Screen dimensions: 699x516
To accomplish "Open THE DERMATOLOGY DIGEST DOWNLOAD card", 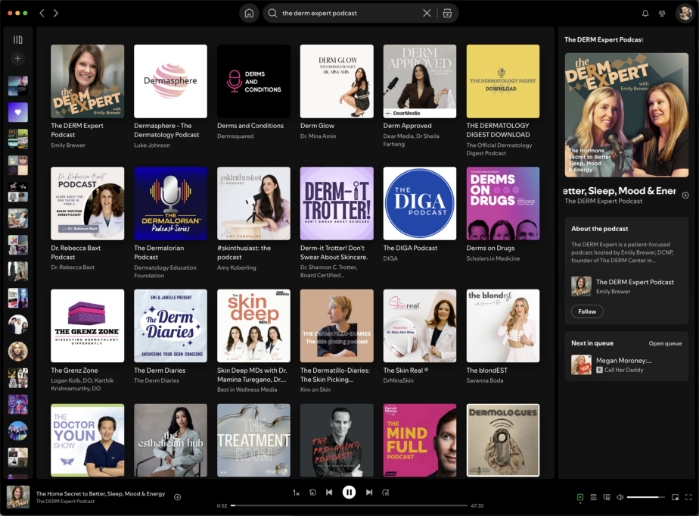I will pos(503,100).
